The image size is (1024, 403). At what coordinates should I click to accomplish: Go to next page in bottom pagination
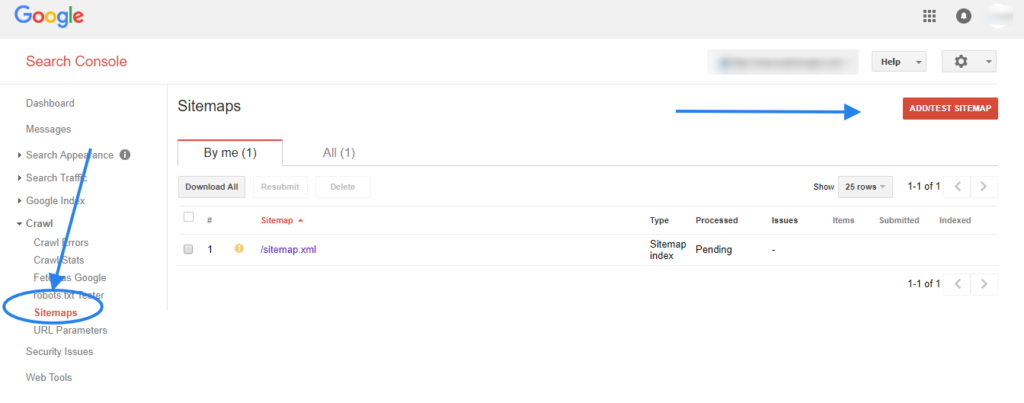tap(984, 283)
